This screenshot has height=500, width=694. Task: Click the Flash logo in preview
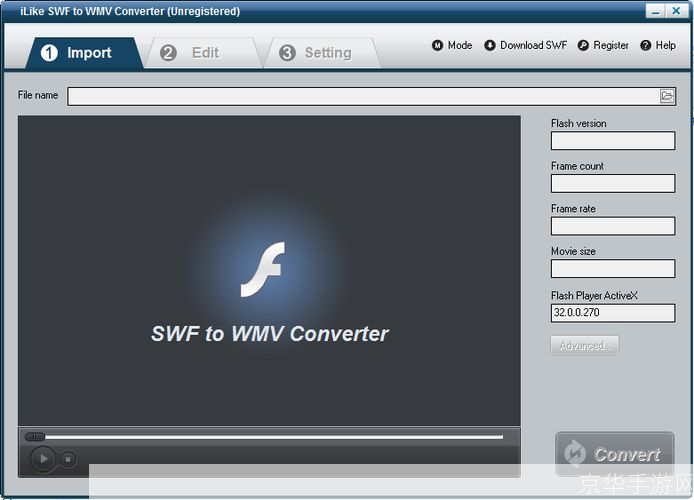pos(263,269)
